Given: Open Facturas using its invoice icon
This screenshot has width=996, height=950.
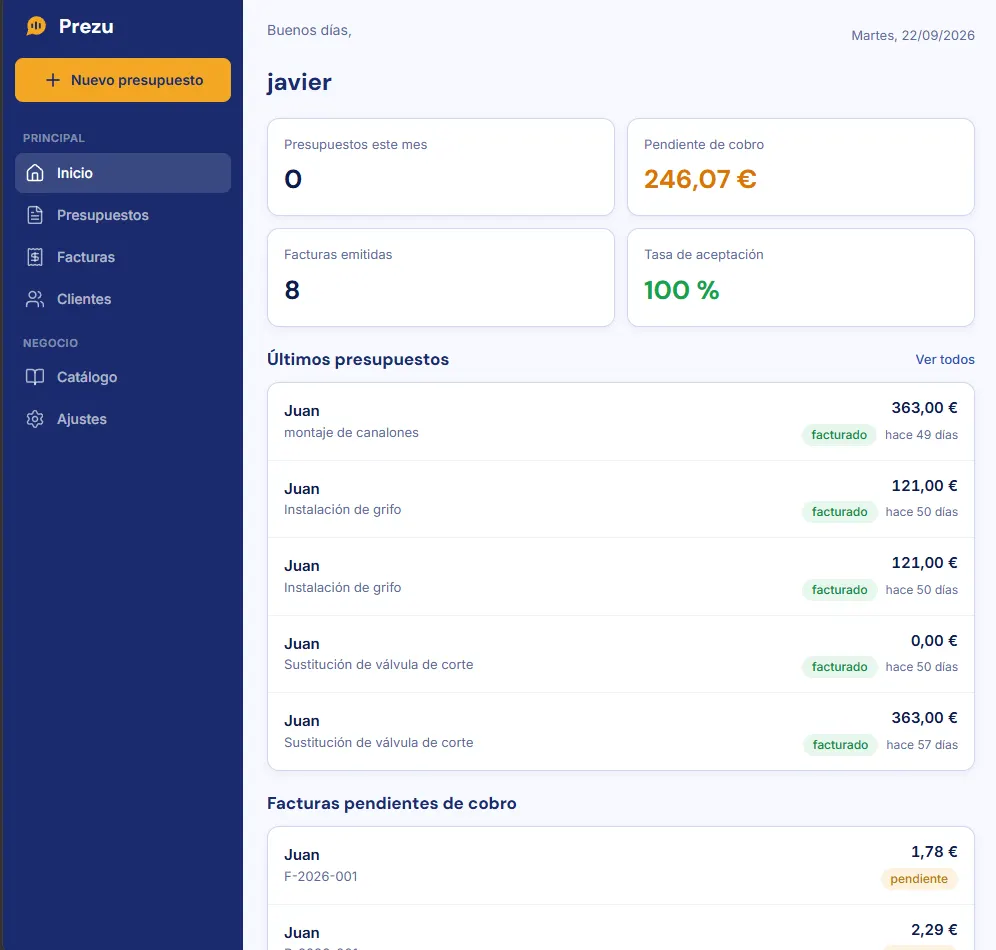Looking at the screenshot, I should 35,257.
